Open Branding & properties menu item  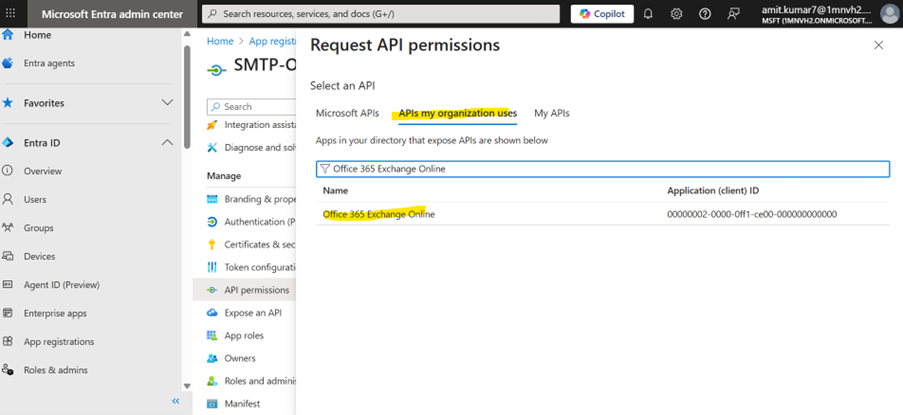tap(260, 199)
